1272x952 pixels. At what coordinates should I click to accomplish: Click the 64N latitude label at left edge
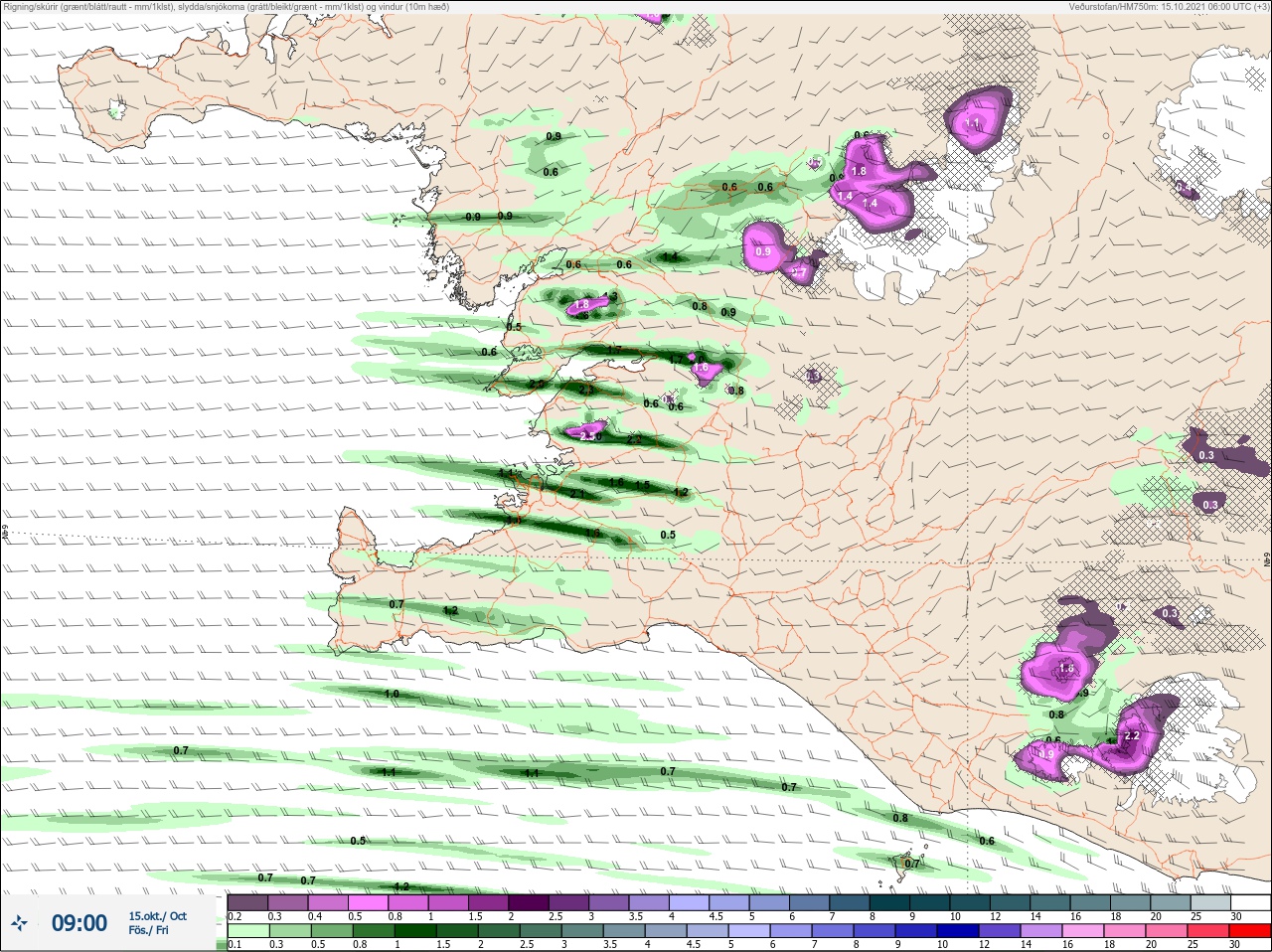5,533
